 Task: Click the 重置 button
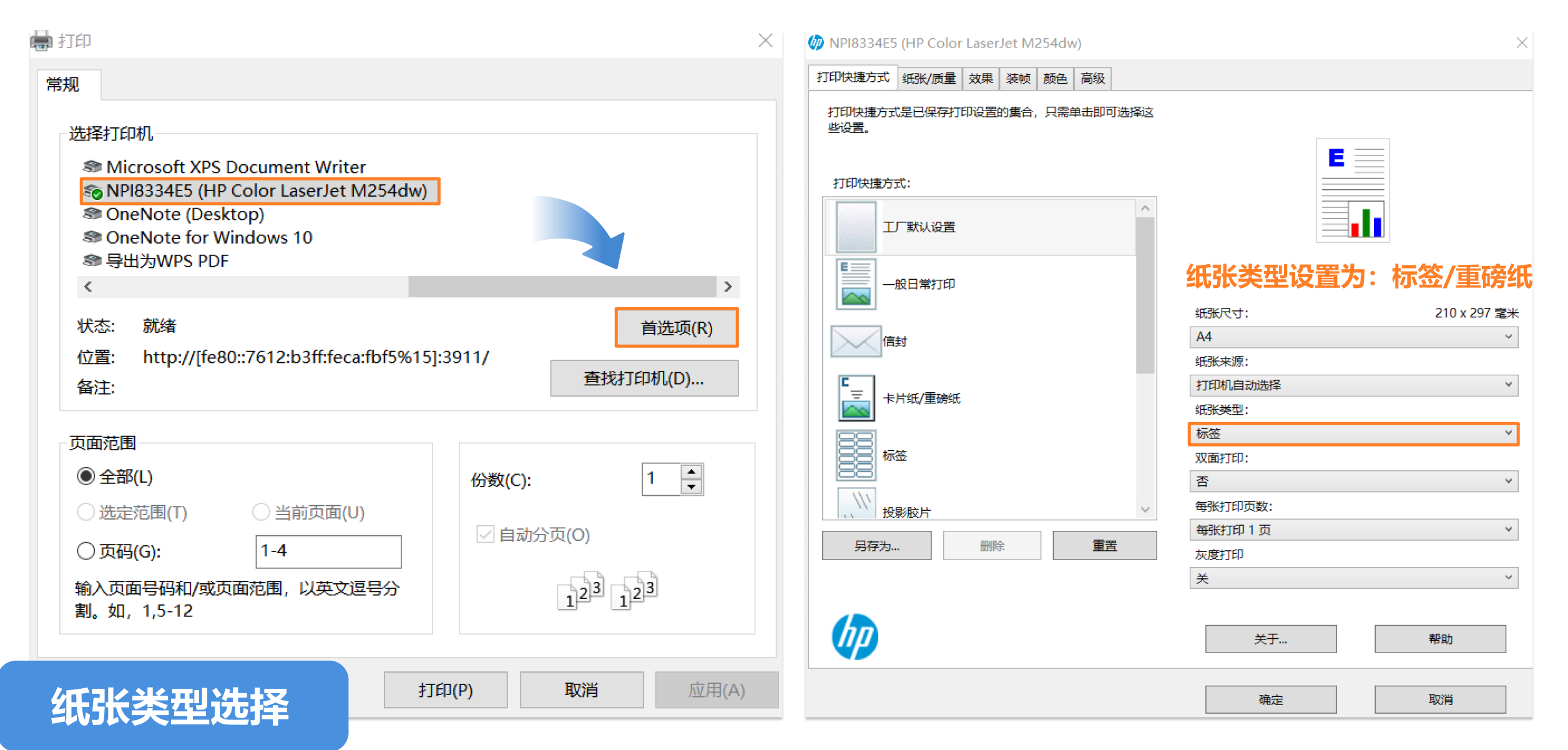(x=1104, y=546)
